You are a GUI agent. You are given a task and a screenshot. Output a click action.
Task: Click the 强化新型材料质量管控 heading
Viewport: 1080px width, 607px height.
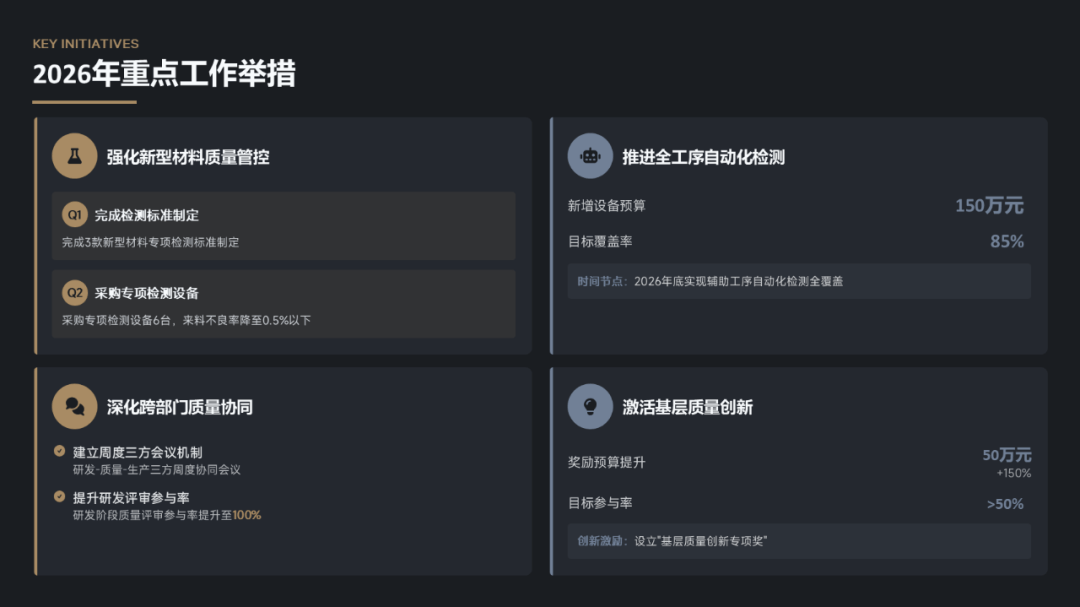(188, 157)
